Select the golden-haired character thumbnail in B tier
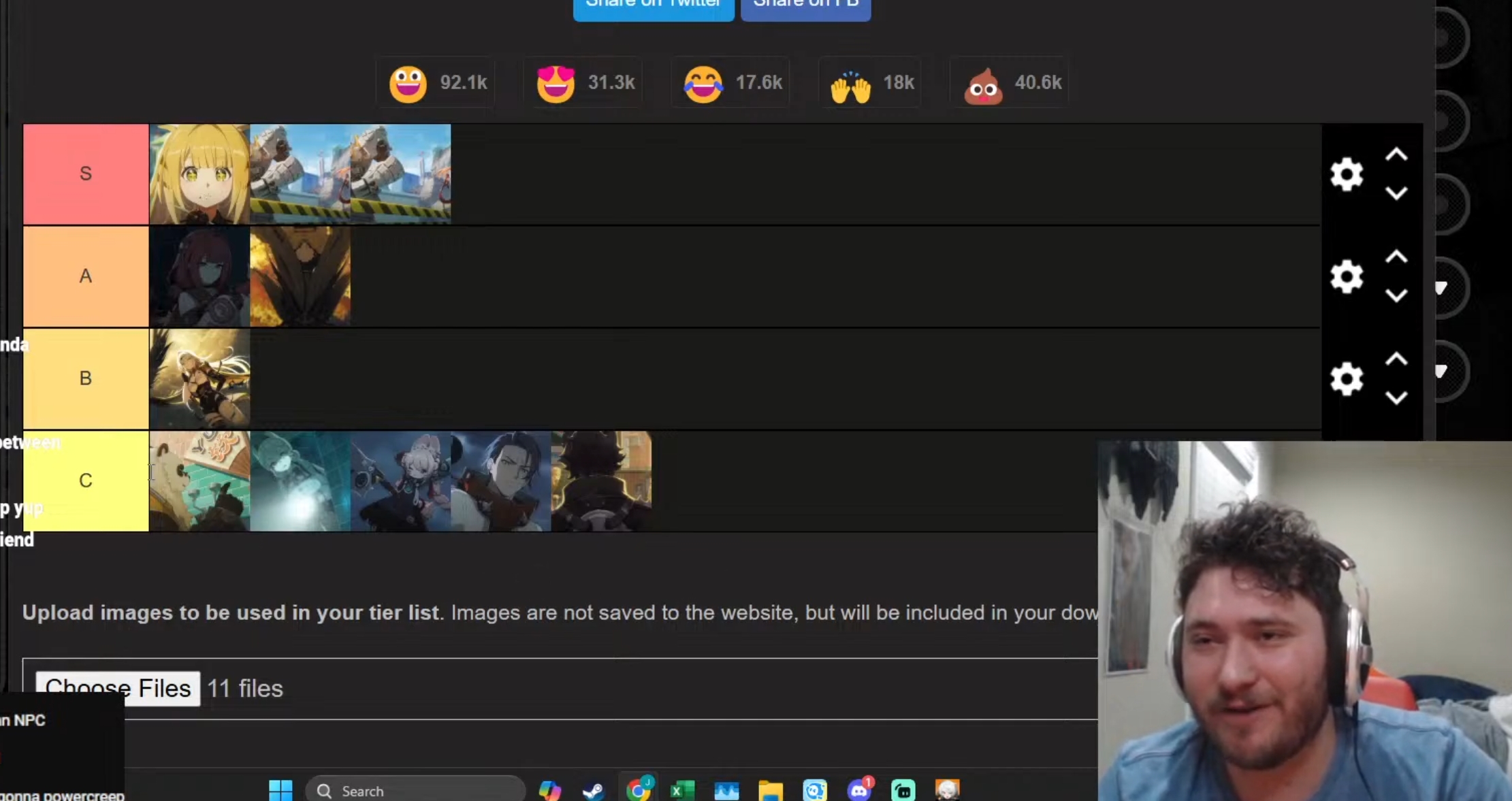This screenshot has height=801, width=1512. coord(199,378)
